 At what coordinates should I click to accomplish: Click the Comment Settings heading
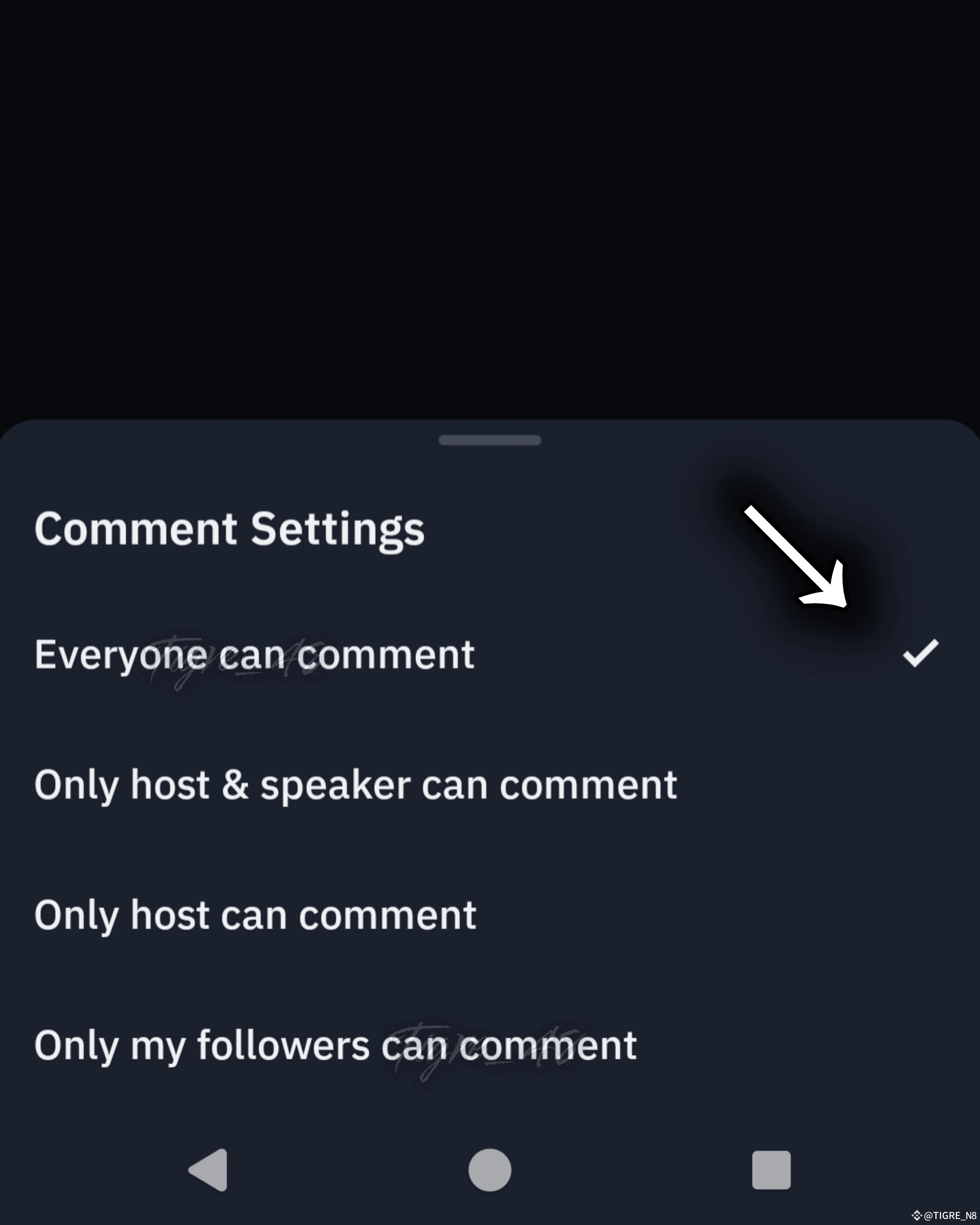[230, 530]
